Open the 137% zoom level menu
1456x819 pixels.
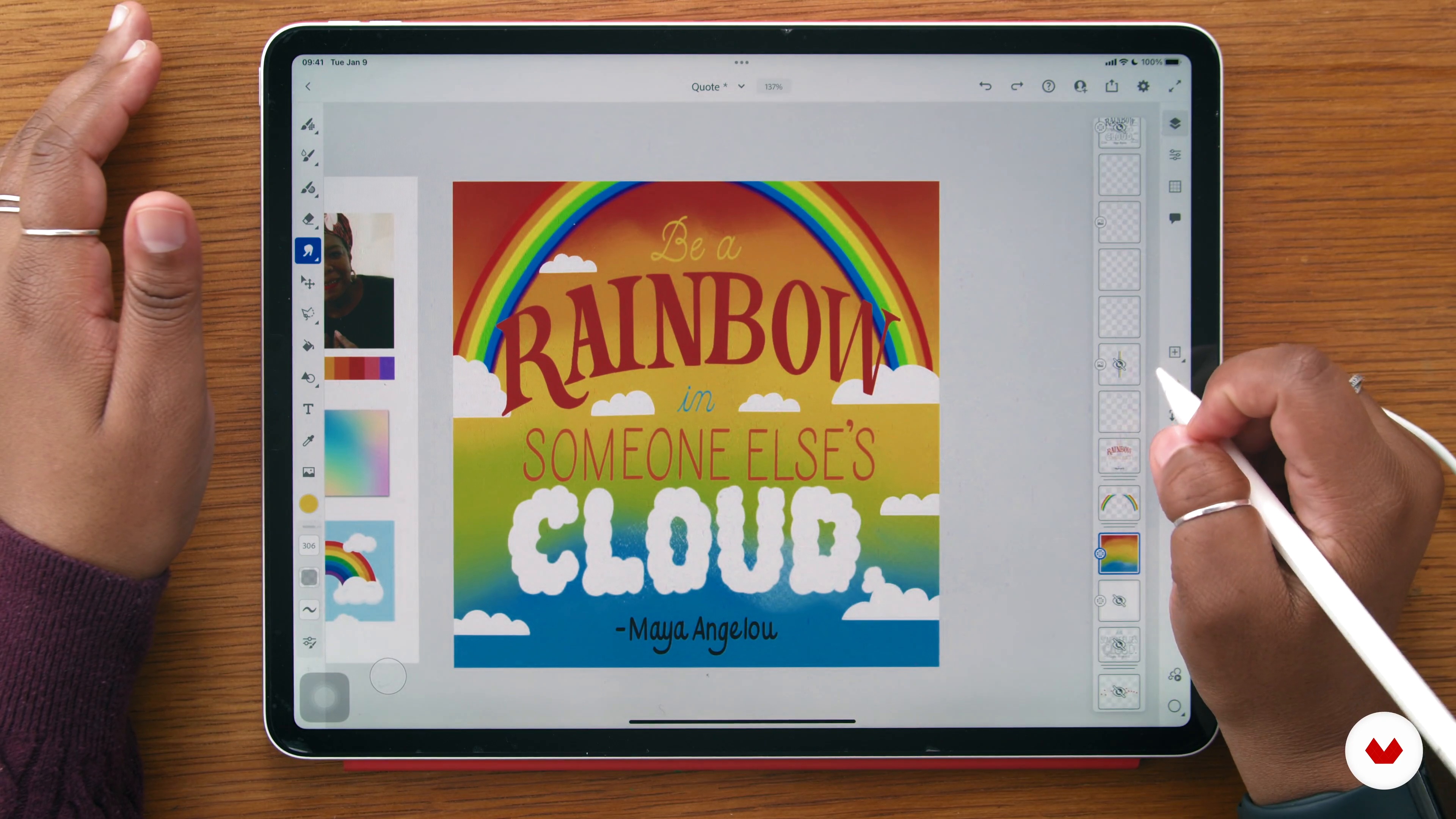[x=773, y=86]
